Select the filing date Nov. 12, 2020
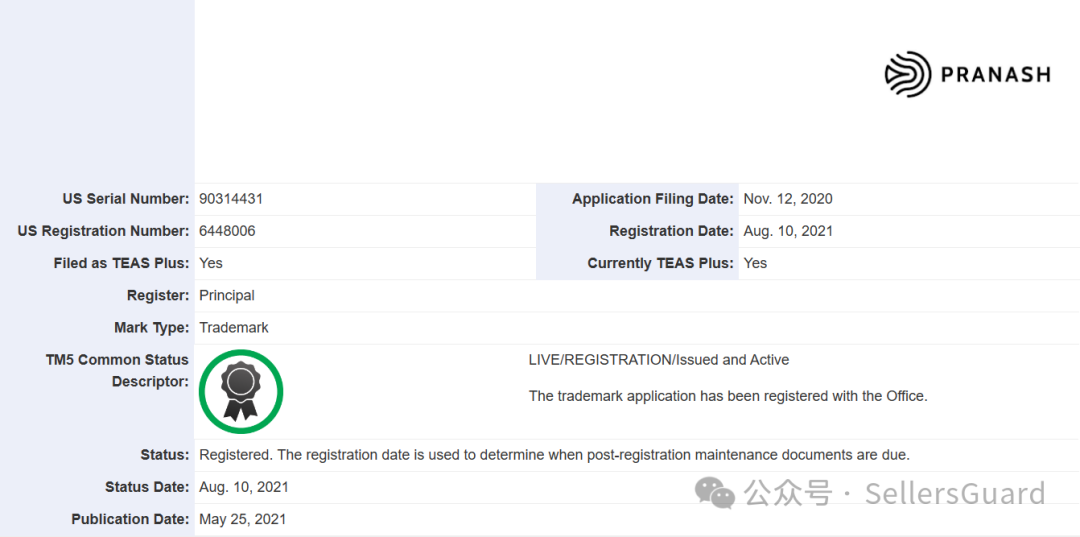Screen dimensions: 1080x537 point(788,199)
